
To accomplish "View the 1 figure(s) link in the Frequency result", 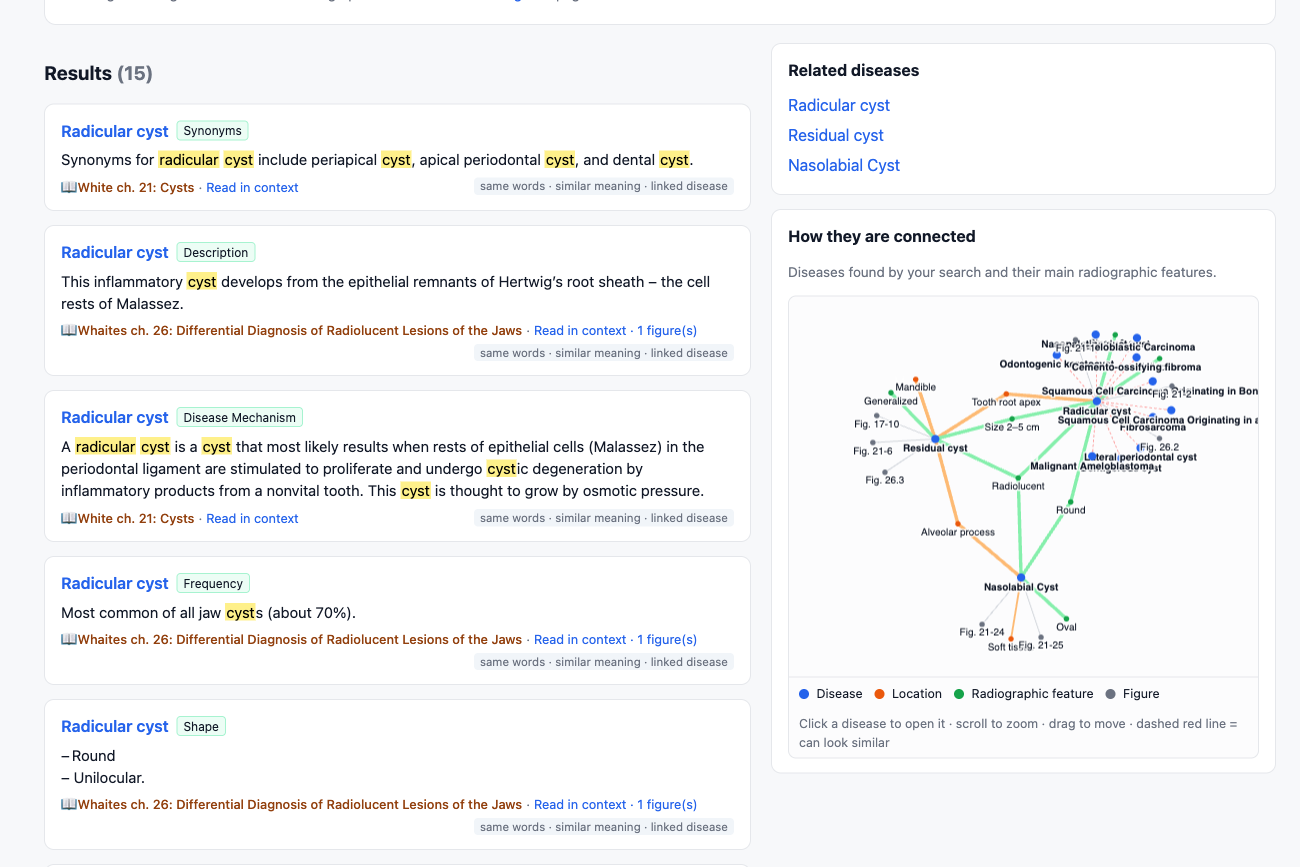I will pos(667,639).
